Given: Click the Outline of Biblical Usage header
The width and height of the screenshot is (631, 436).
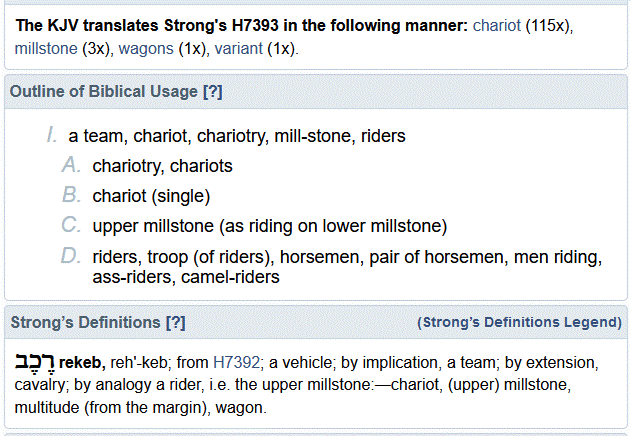Looking at the screenshot, I should point(104,92).
